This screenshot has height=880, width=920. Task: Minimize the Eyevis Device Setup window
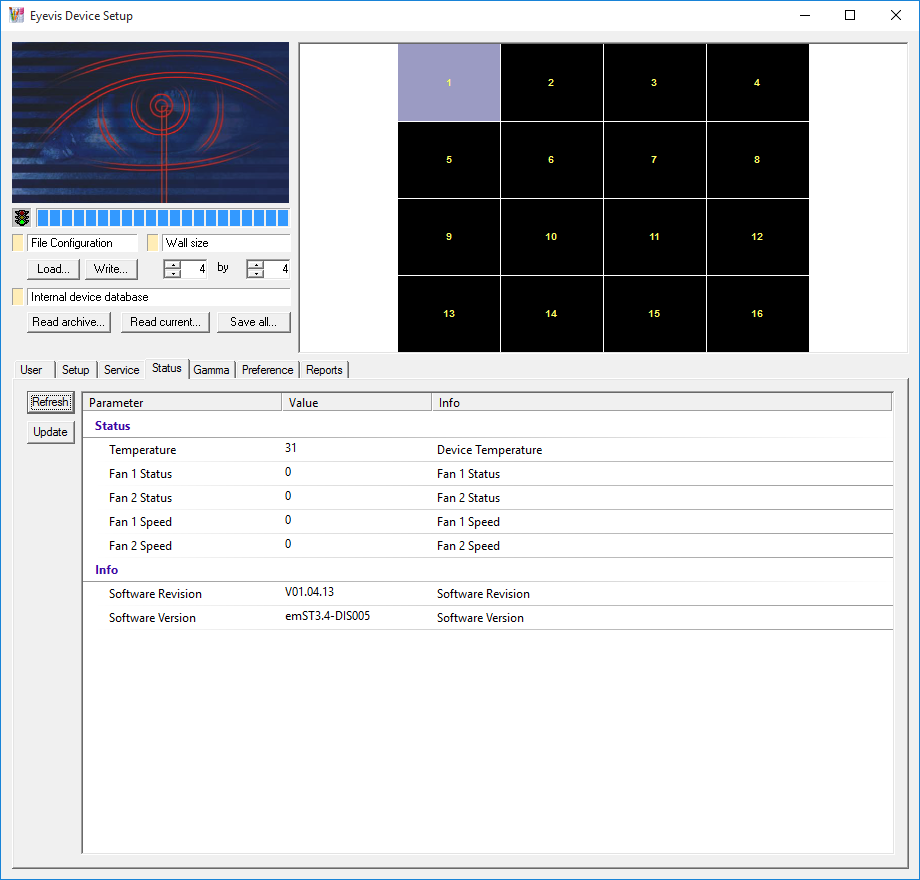pyautogui.click(x=805, y=15)
